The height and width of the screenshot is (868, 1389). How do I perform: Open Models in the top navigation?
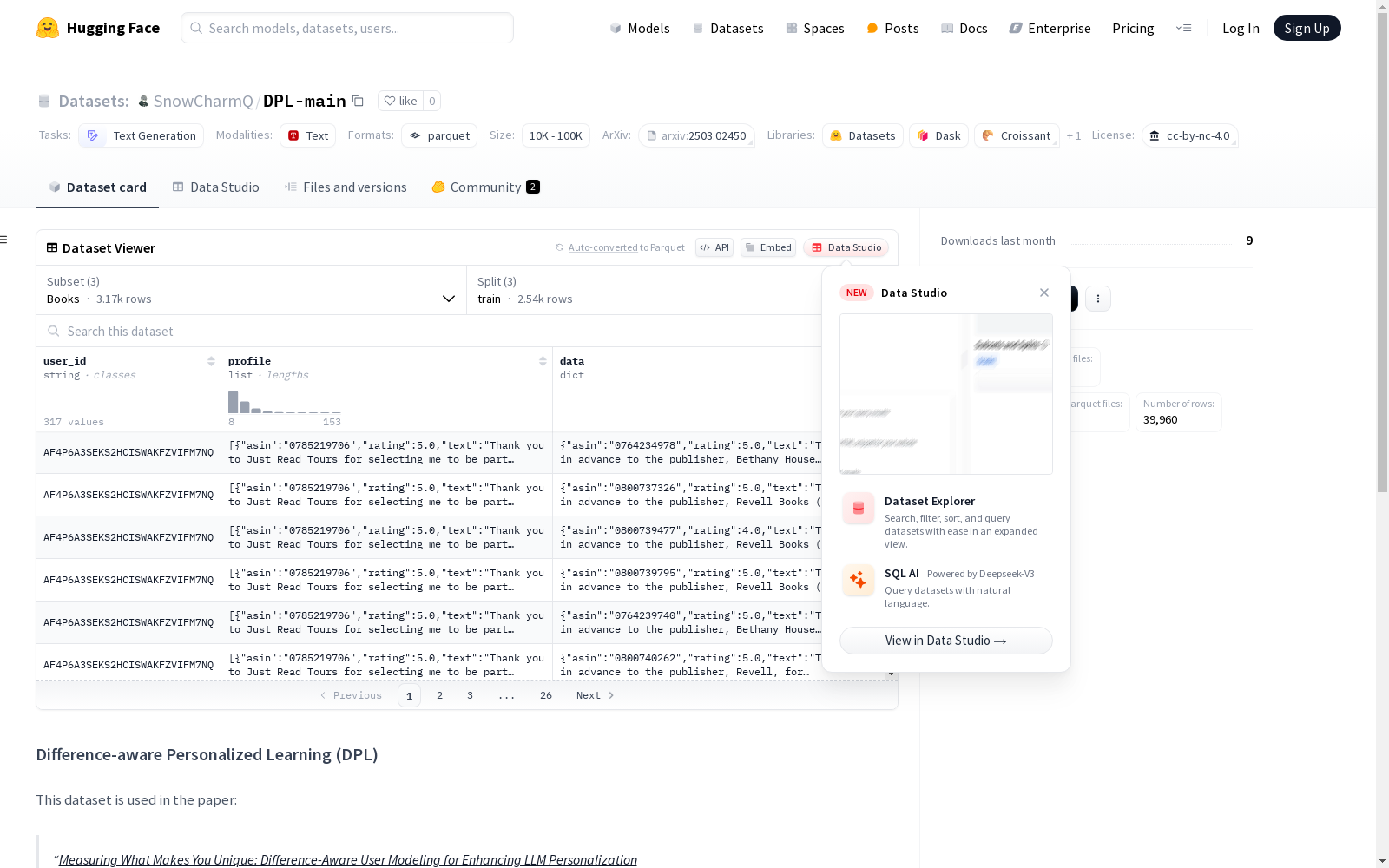[x=640, y=28]
